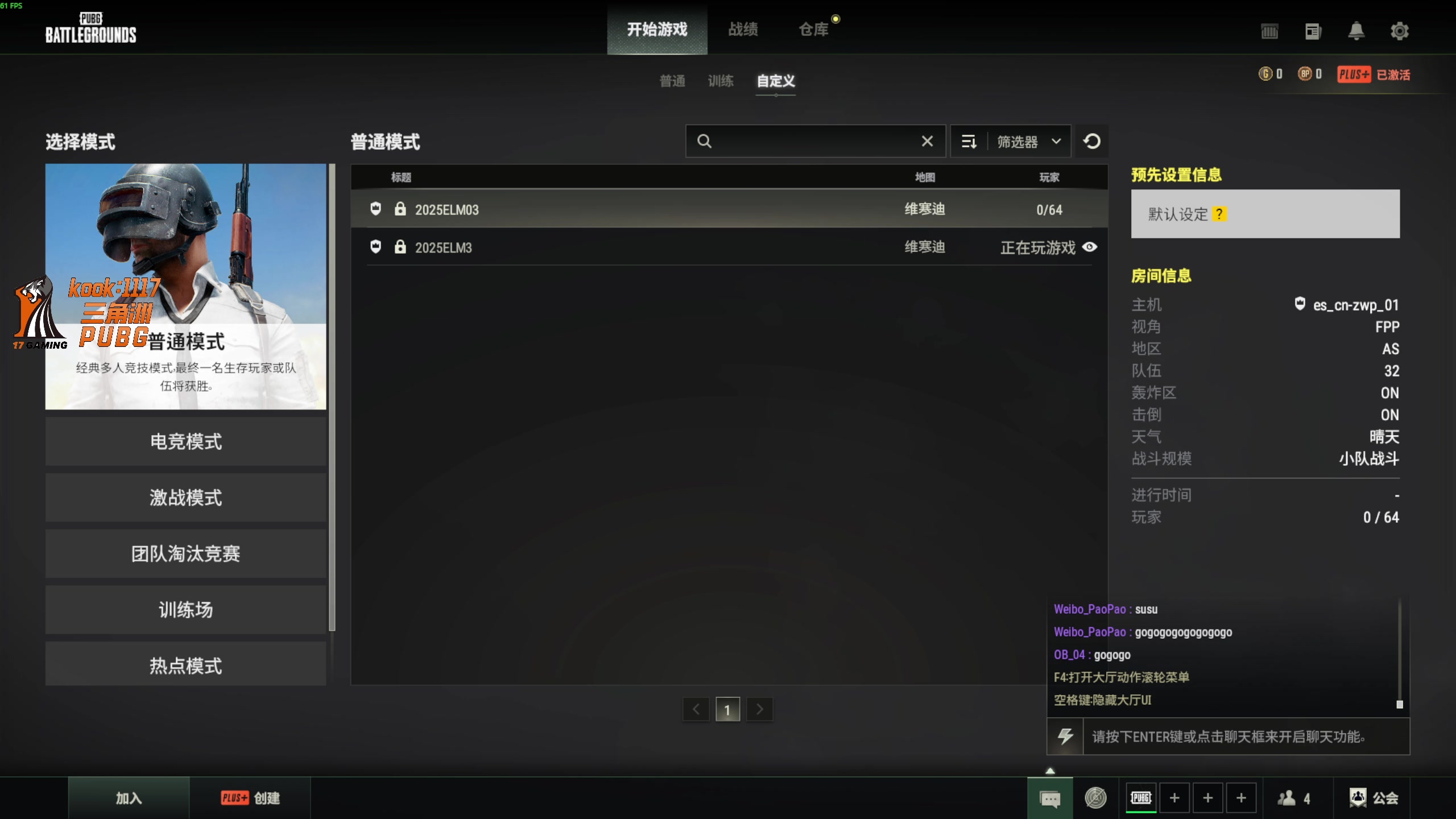
Task: Go to next page arrow
Action: tap(760, 709)
